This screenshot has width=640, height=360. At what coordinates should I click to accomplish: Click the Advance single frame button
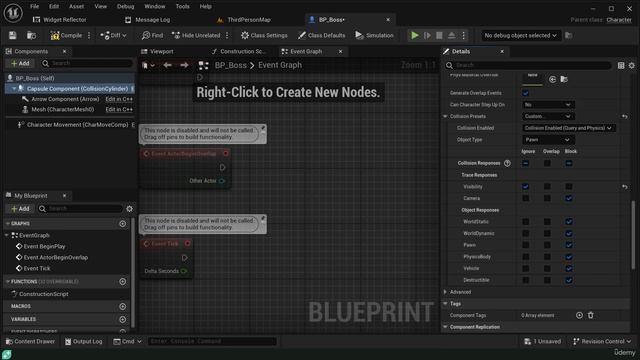click(x=427, y=36)
